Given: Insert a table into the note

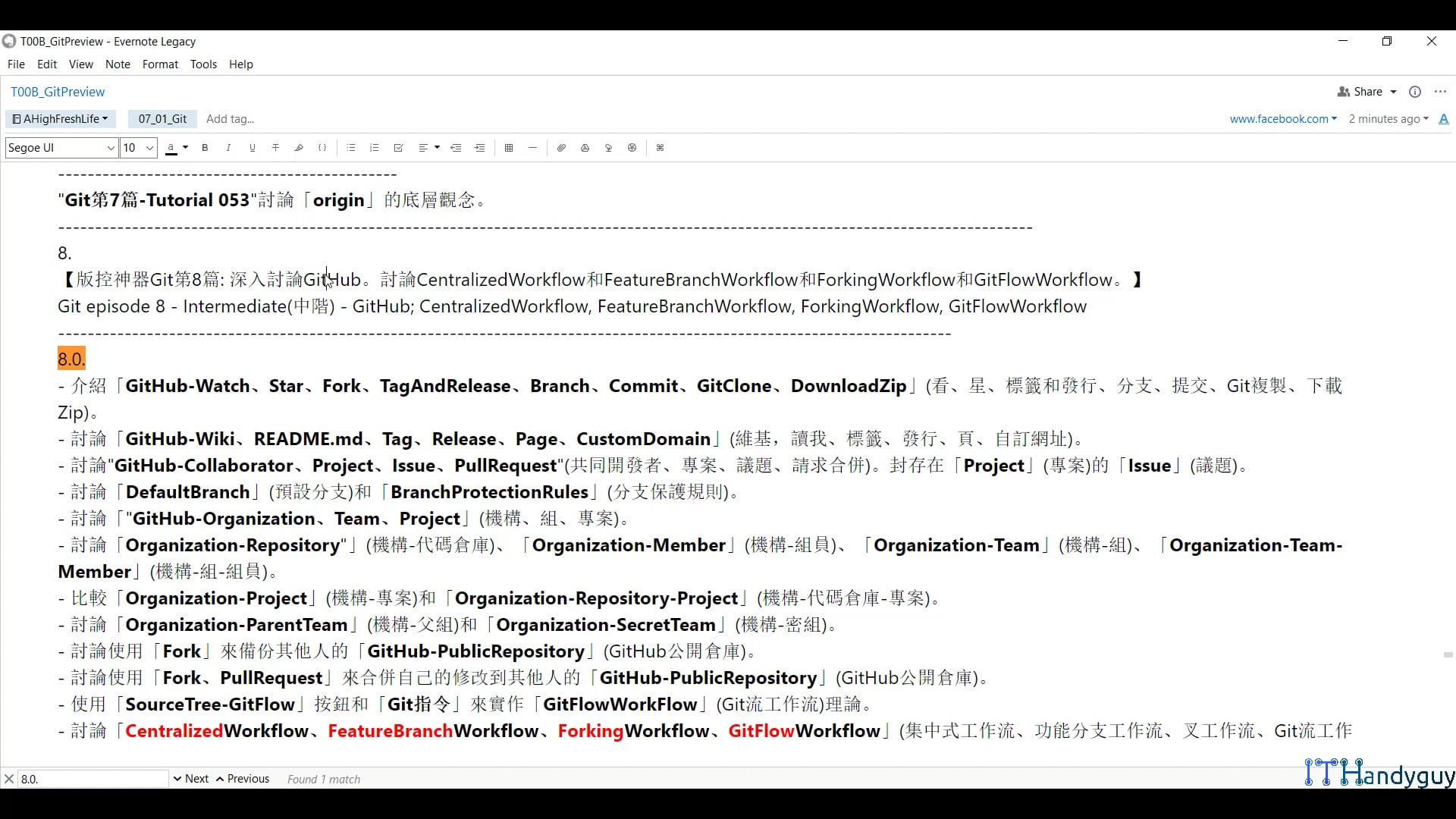Looking at the screenshot, I should (509, 148).
